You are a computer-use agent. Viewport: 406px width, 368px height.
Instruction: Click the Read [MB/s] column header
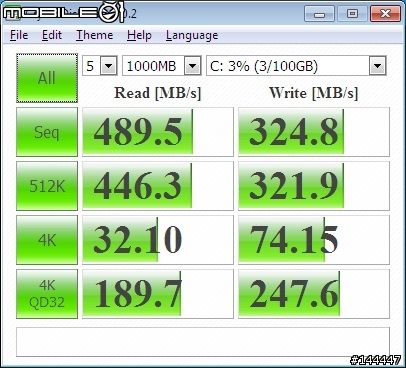click(x=158, y=93)
